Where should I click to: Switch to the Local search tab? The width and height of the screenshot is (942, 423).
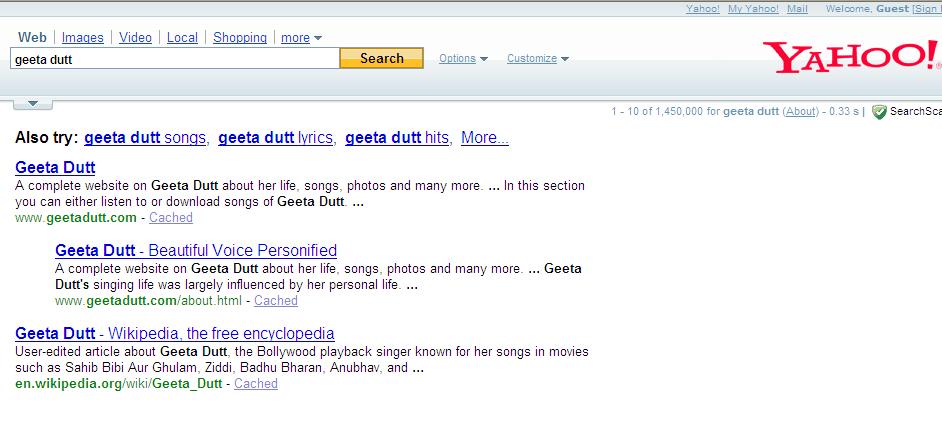[182, 37]
